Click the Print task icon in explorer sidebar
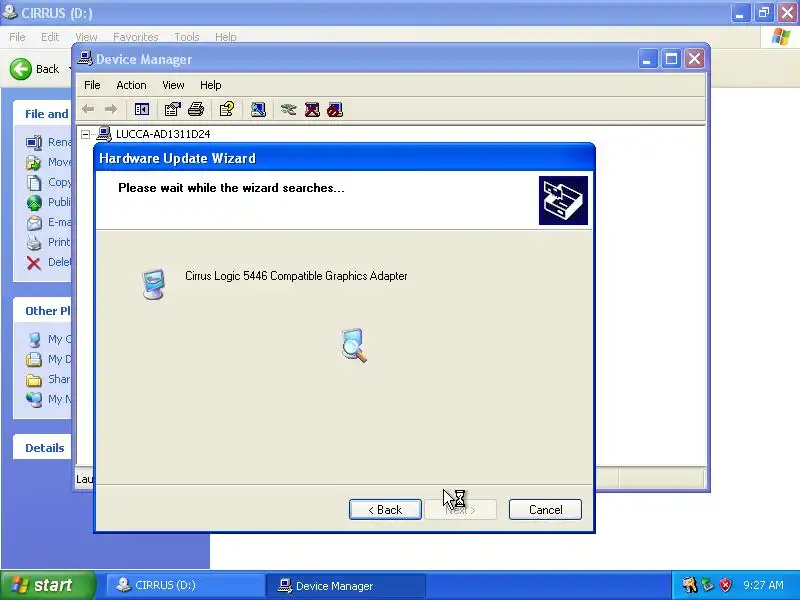Viewport: 800px width, 600px height. [34, 242]
